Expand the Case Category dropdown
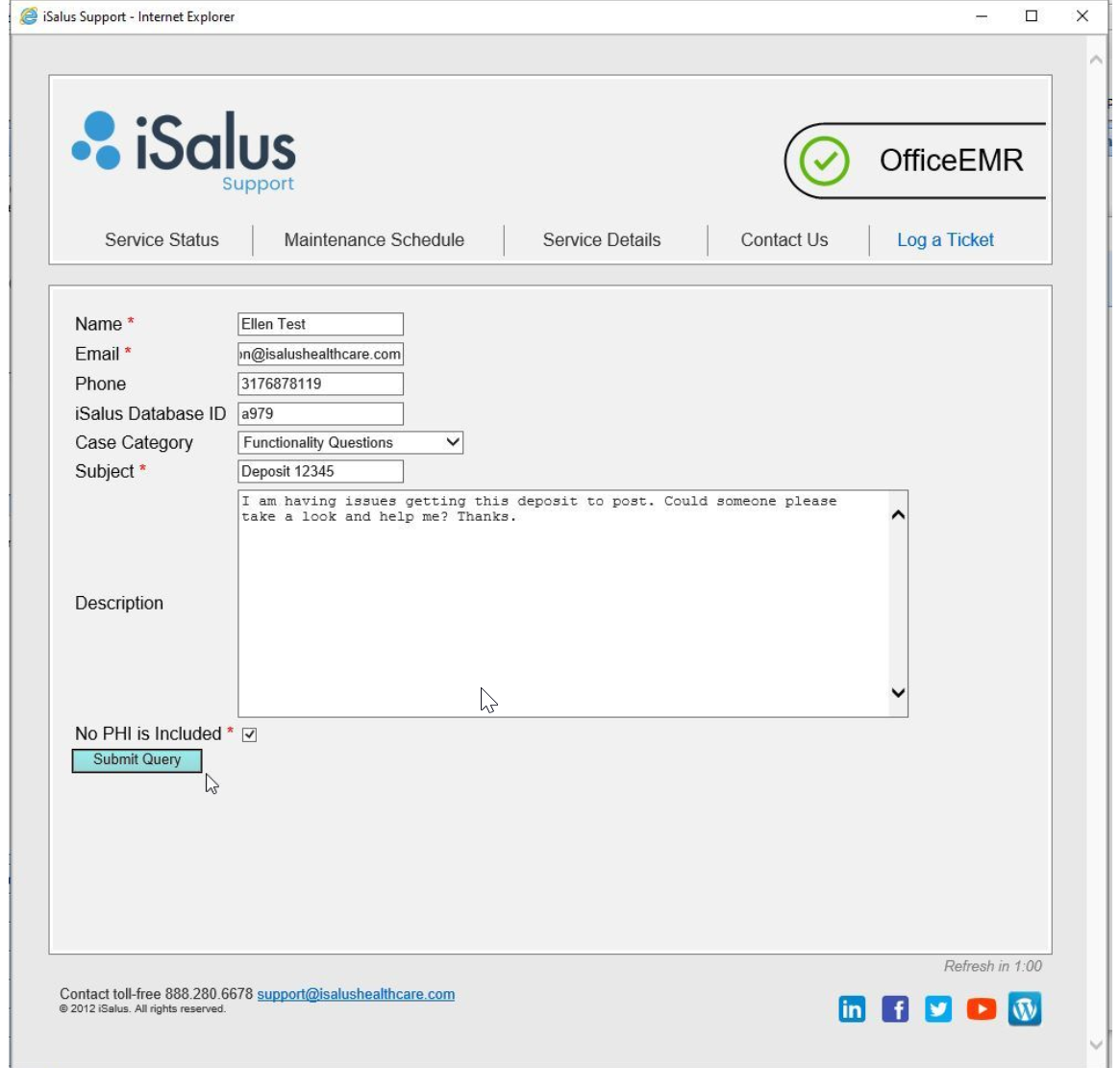Viewport: 1120px width, 1068px height. pos(350,442)
